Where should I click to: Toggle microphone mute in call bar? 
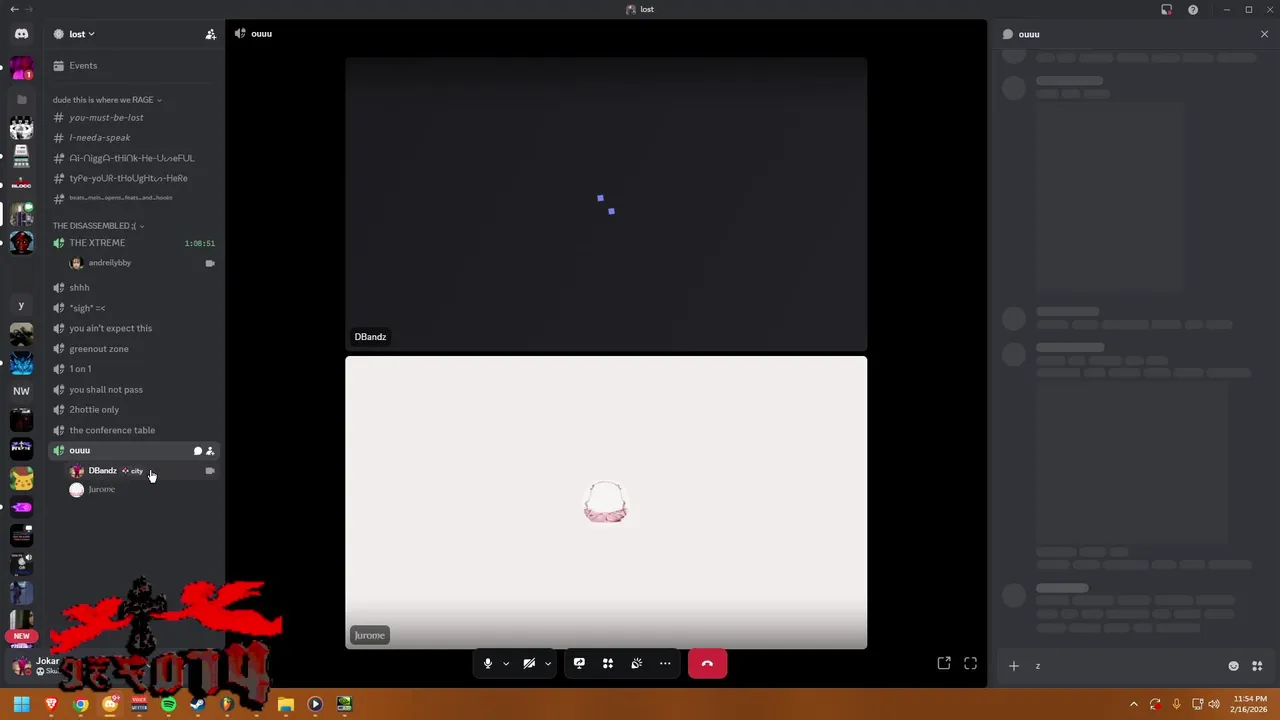tap(488, 663)
